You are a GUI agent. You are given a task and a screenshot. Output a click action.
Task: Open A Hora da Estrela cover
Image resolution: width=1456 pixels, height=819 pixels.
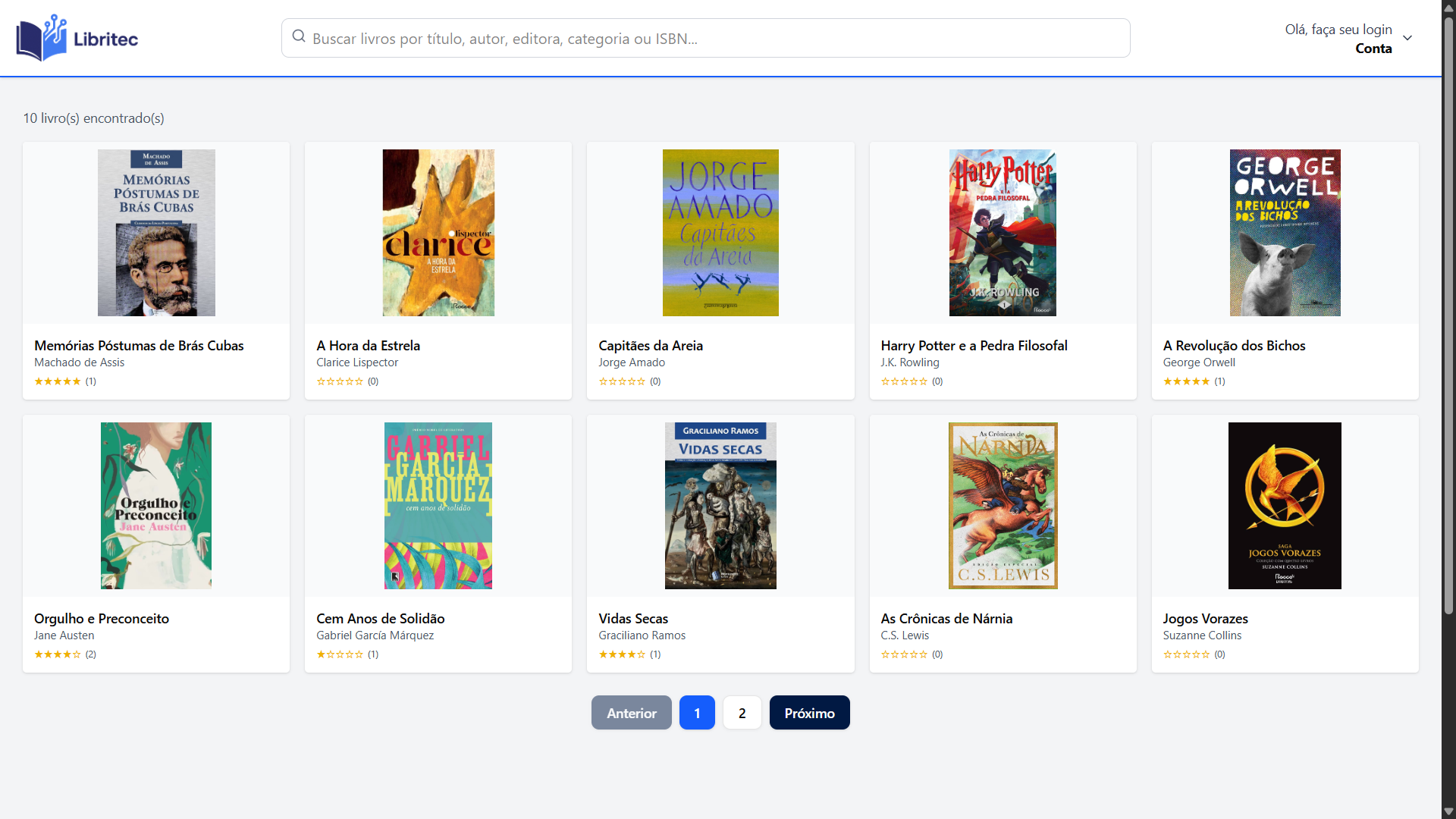438,233
